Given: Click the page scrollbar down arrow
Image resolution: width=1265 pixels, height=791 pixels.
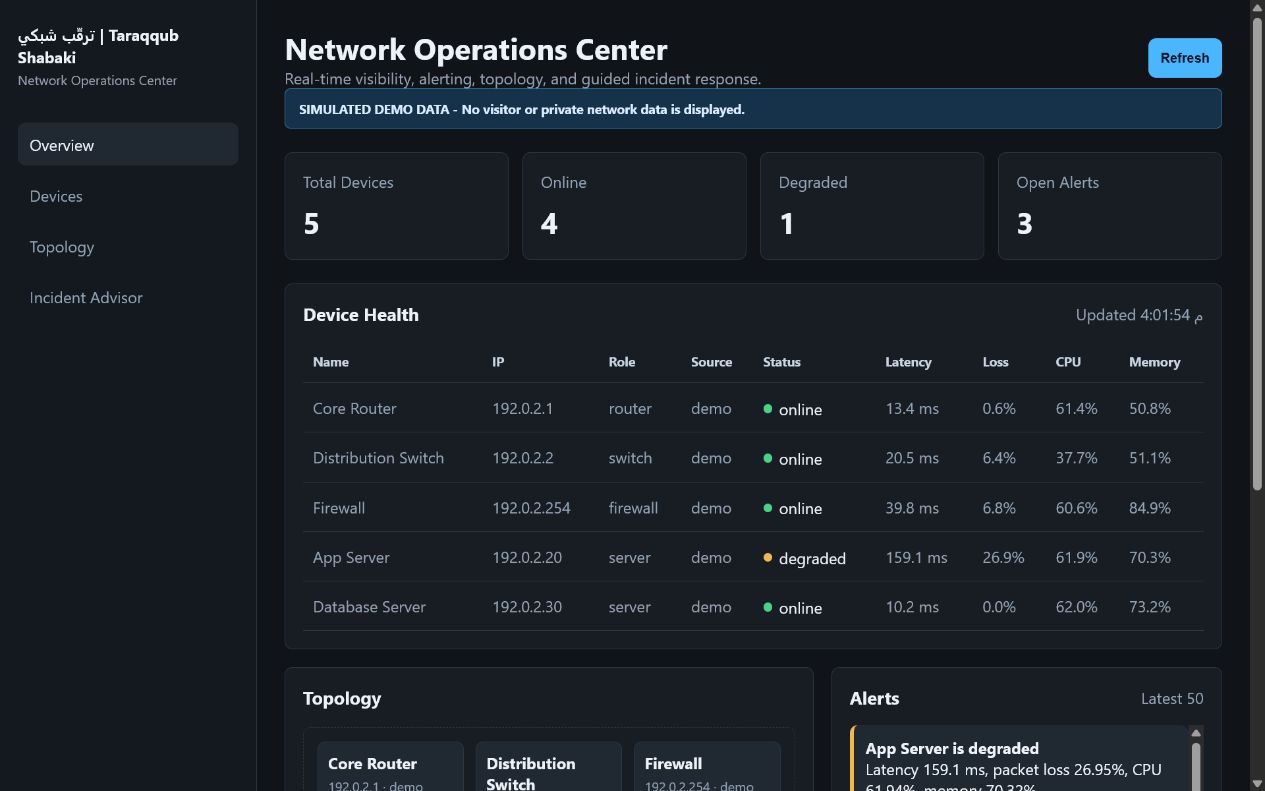Looking at the screenshot, I should (1258, 783).
